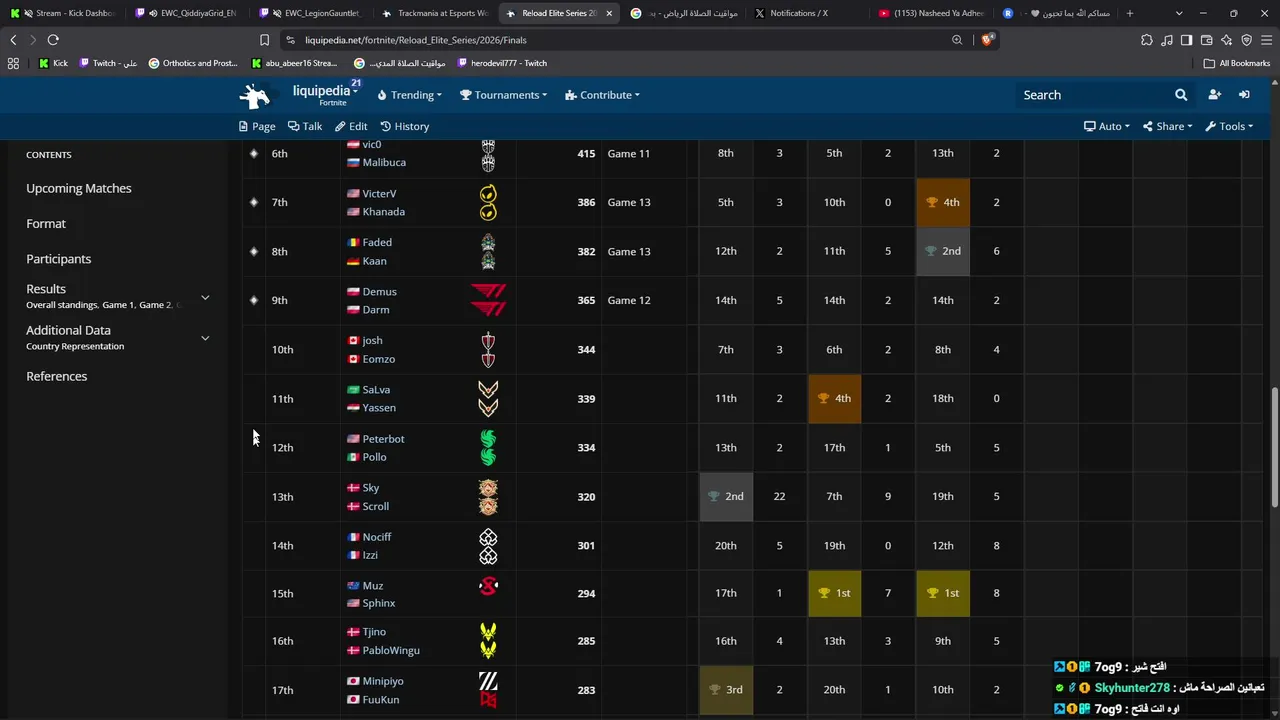Open a new browser tab
Viewport: 1280px width, 720px height.
tap(1130, 13)
